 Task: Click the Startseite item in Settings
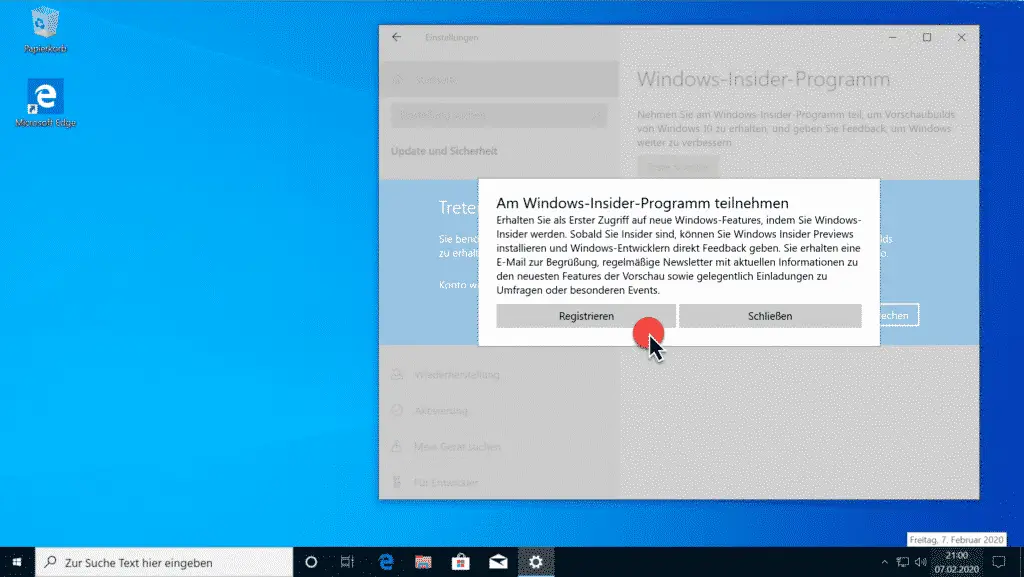(499, 80)
